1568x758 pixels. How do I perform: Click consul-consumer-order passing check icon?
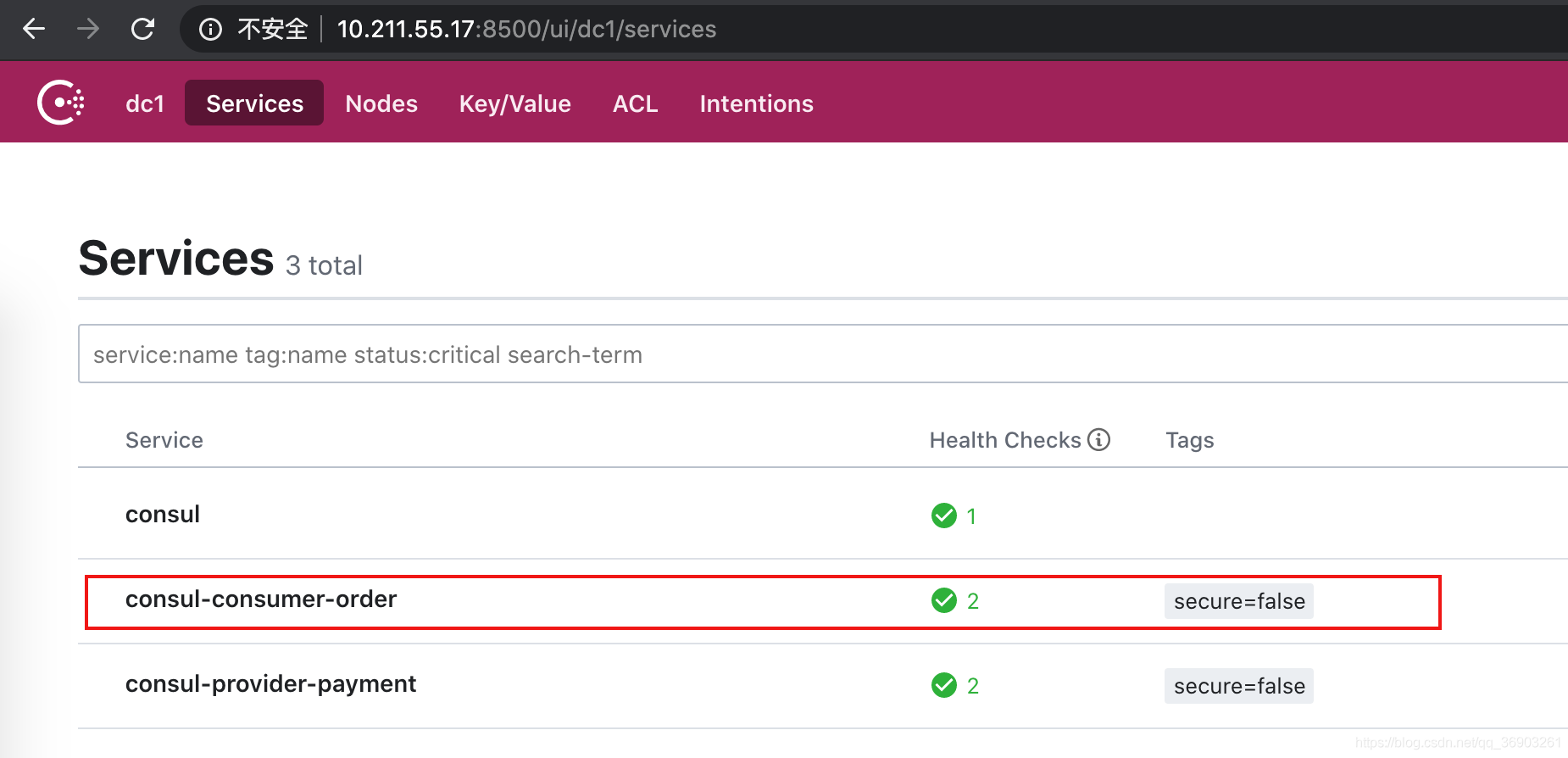click(x=943, y=600)
